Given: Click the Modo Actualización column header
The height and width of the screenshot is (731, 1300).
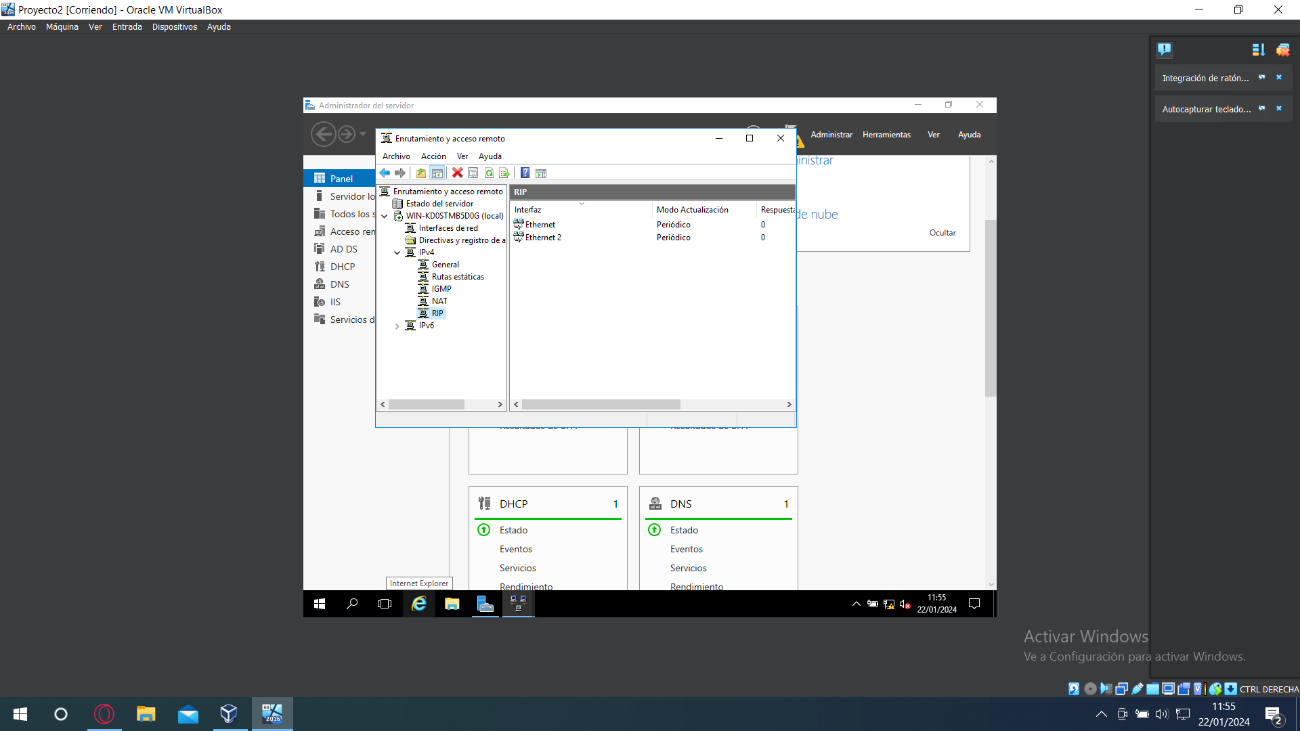Looking at the screenshot, I should [x=705, y=210].
